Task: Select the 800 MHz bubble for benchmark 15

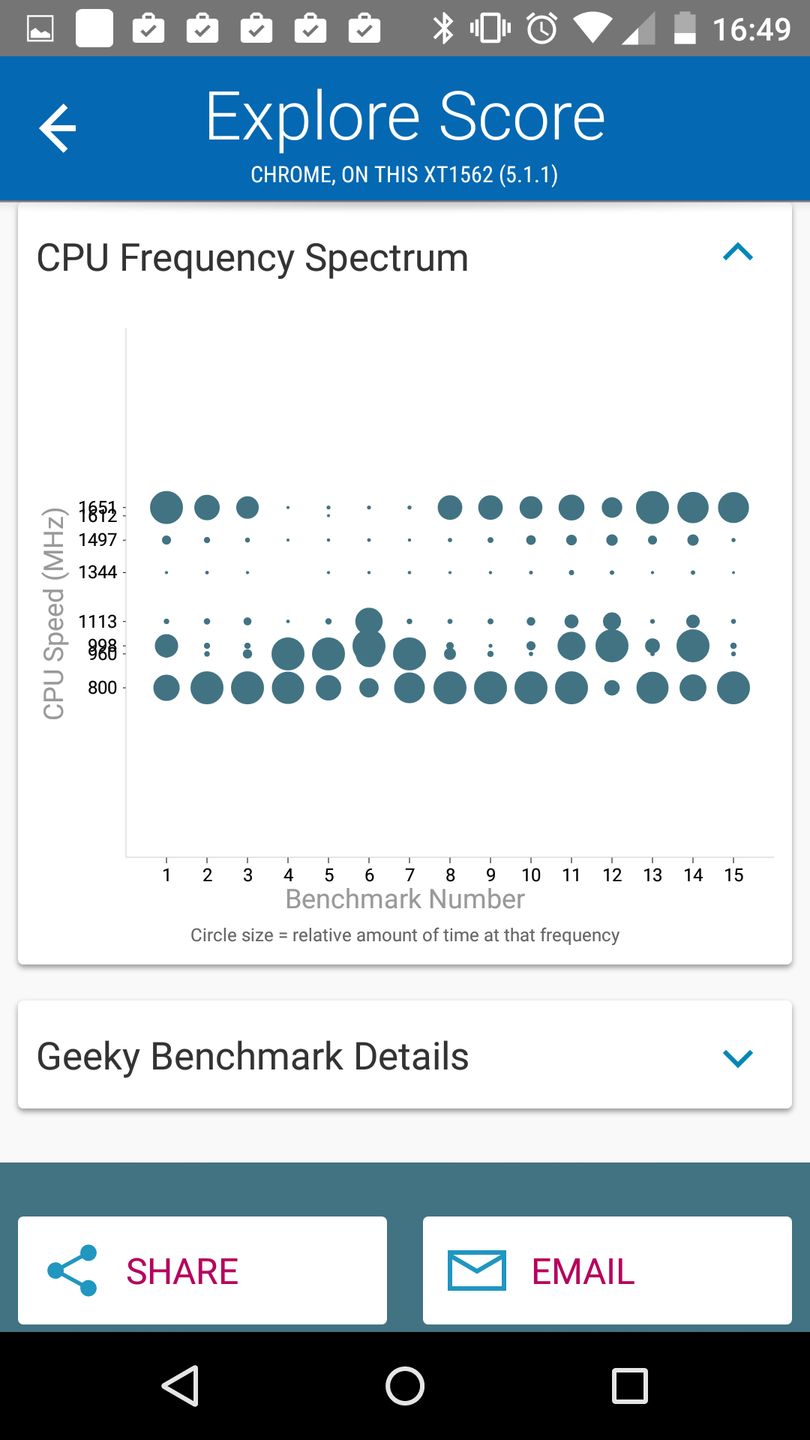Action: coord(733,688)
